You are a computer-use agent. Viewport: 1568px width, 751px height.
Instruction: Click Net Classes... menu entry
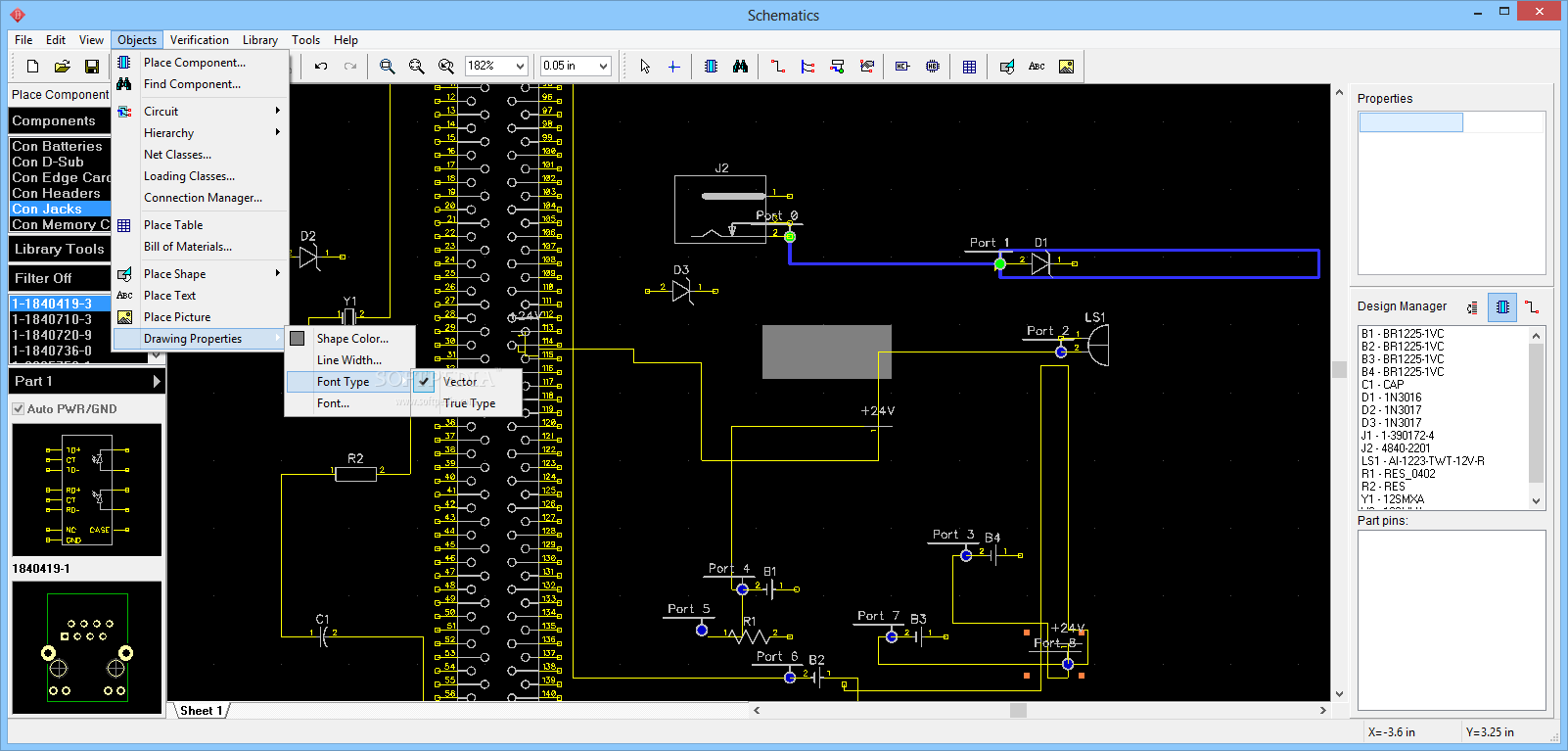[x=201, y=155]
